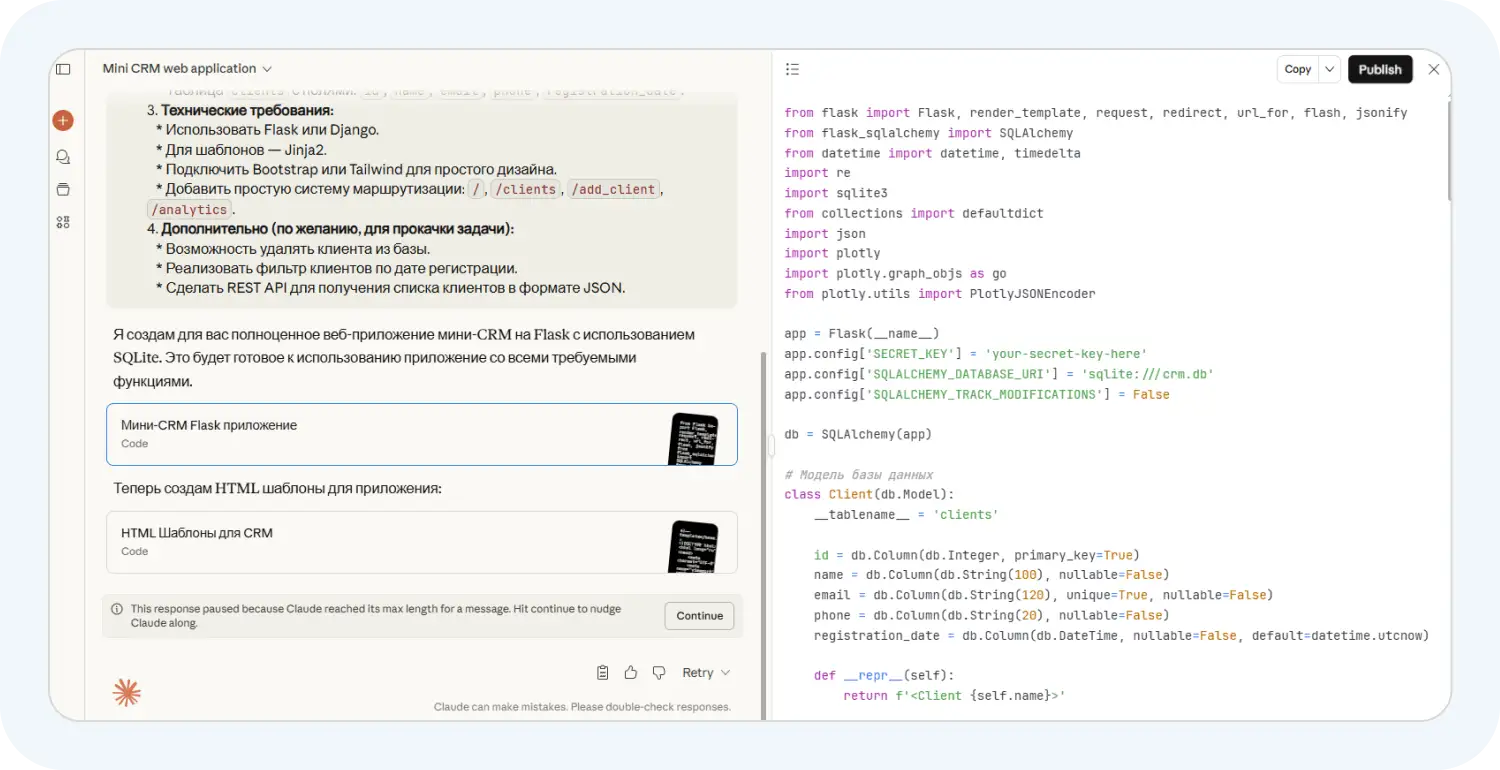Close the code artifact panel
1500x770 pixels.
[1433, 69]
